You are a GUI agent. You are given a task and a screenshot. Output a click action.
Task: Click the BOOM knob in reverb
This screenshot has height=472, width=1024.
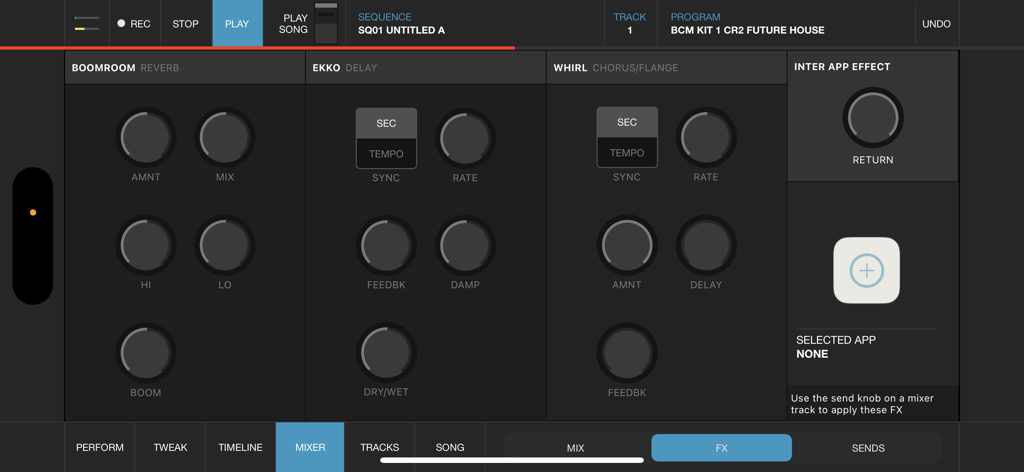(146, 353)
